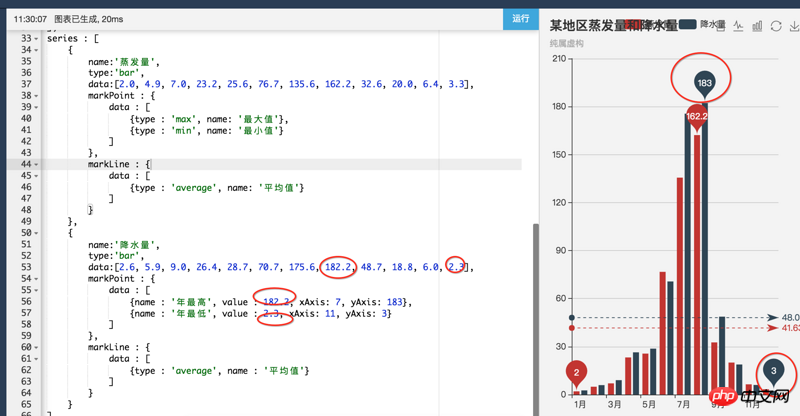800x416 pixels.
Task: Click name:'蒸发量' on line 35
Action: point(123,62)
